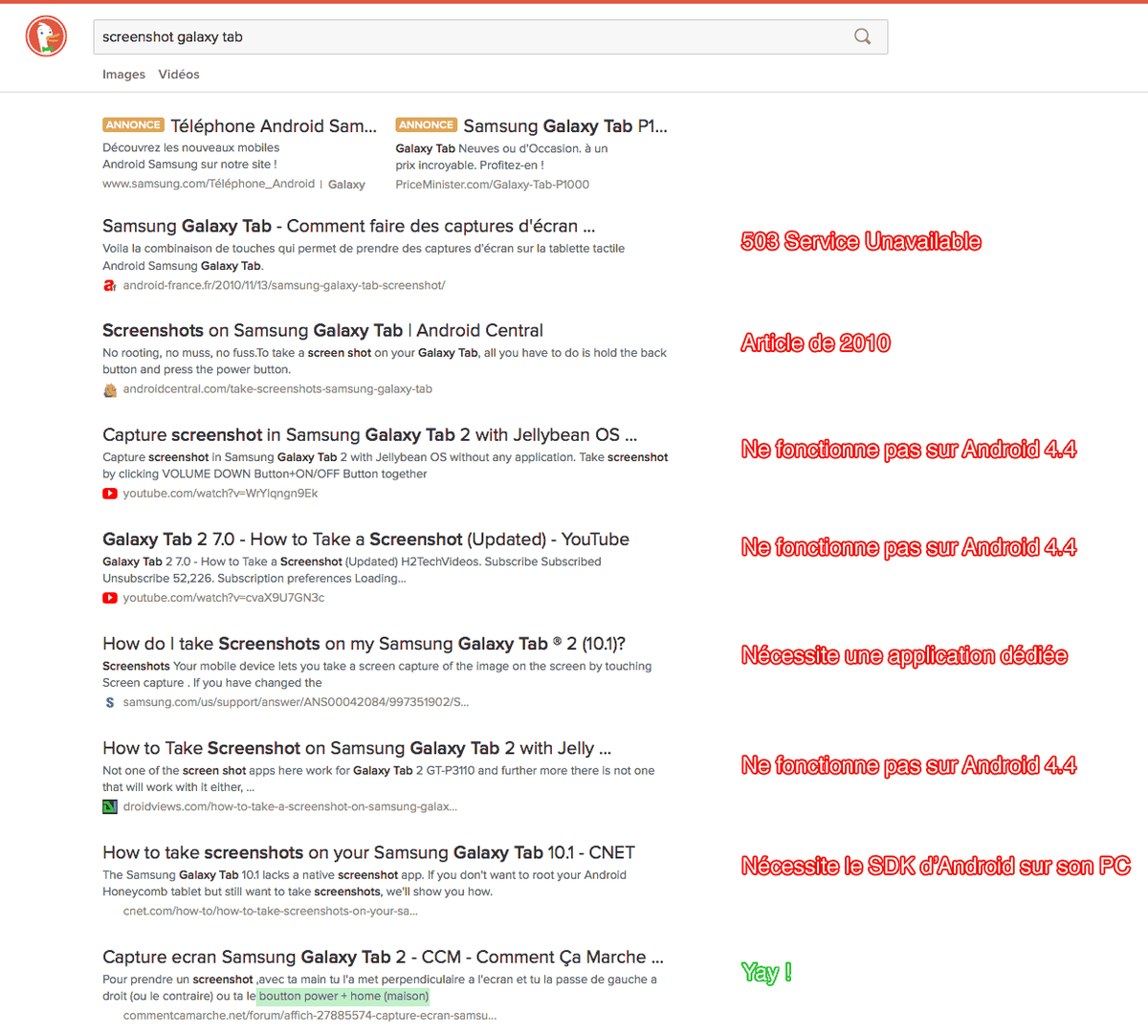The height and width of the screenshot is (1036, 1148).
Task: Click the Android Central site favicon
Action: [x=110, y=389]
